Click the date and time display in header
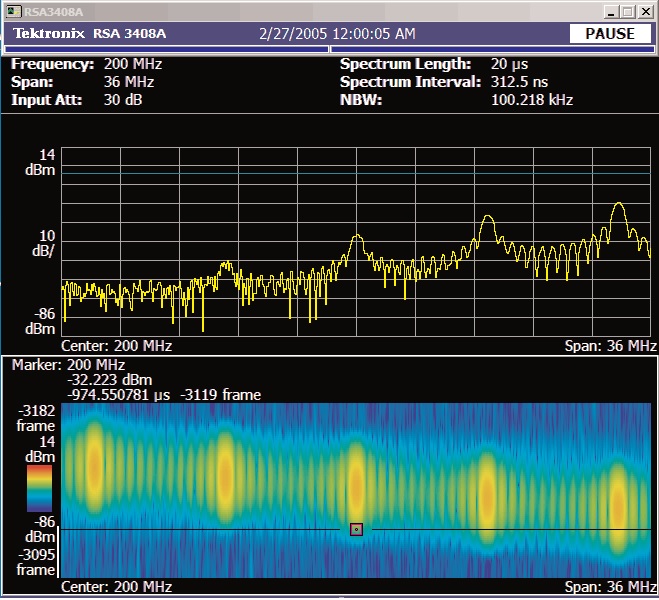659x600 pixels. pos(336,34)
